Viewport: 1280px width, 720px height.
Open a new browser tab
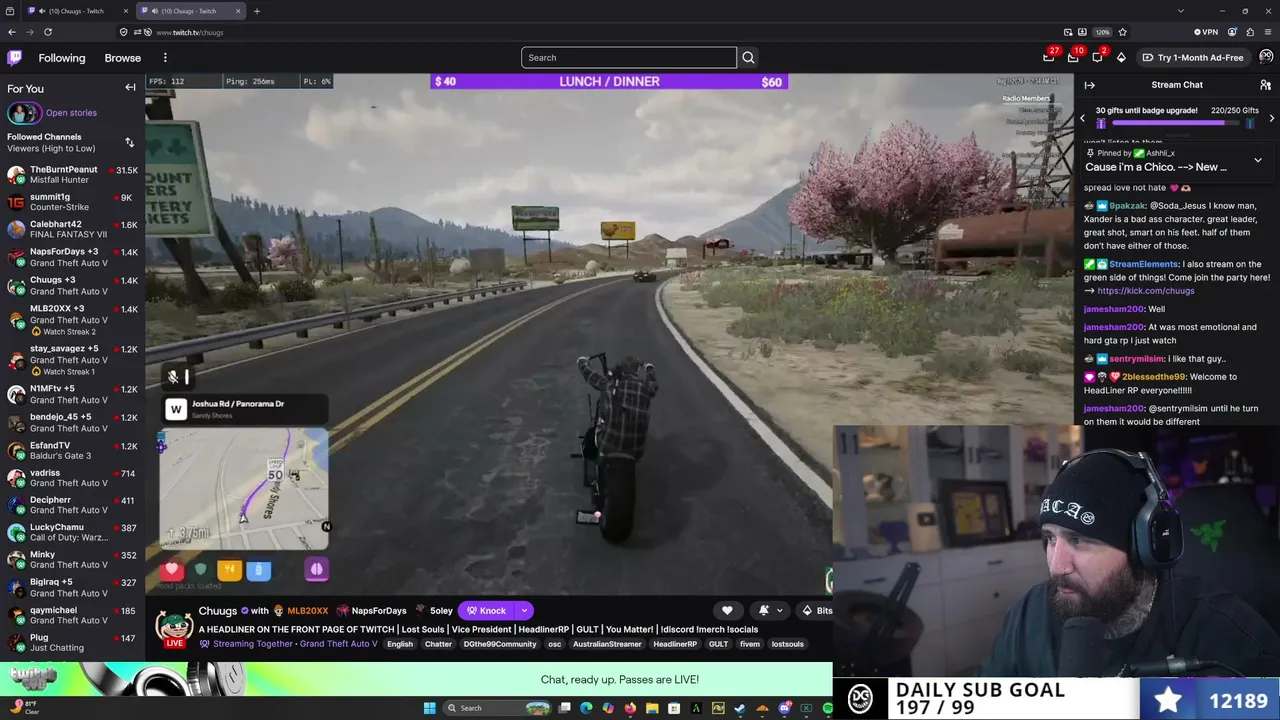(257, 11)
